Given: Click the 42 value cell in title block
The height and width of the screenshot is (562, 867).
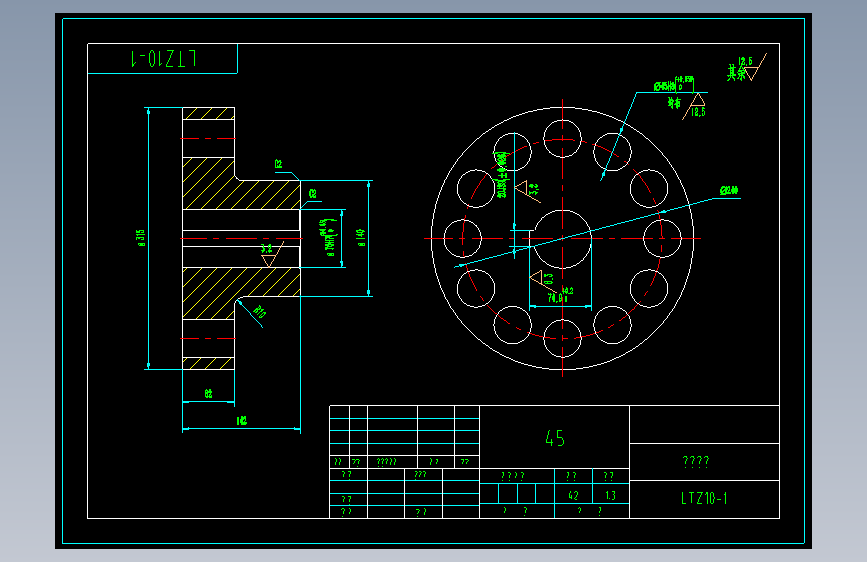Looking at the screenshot, I should 573,496.
